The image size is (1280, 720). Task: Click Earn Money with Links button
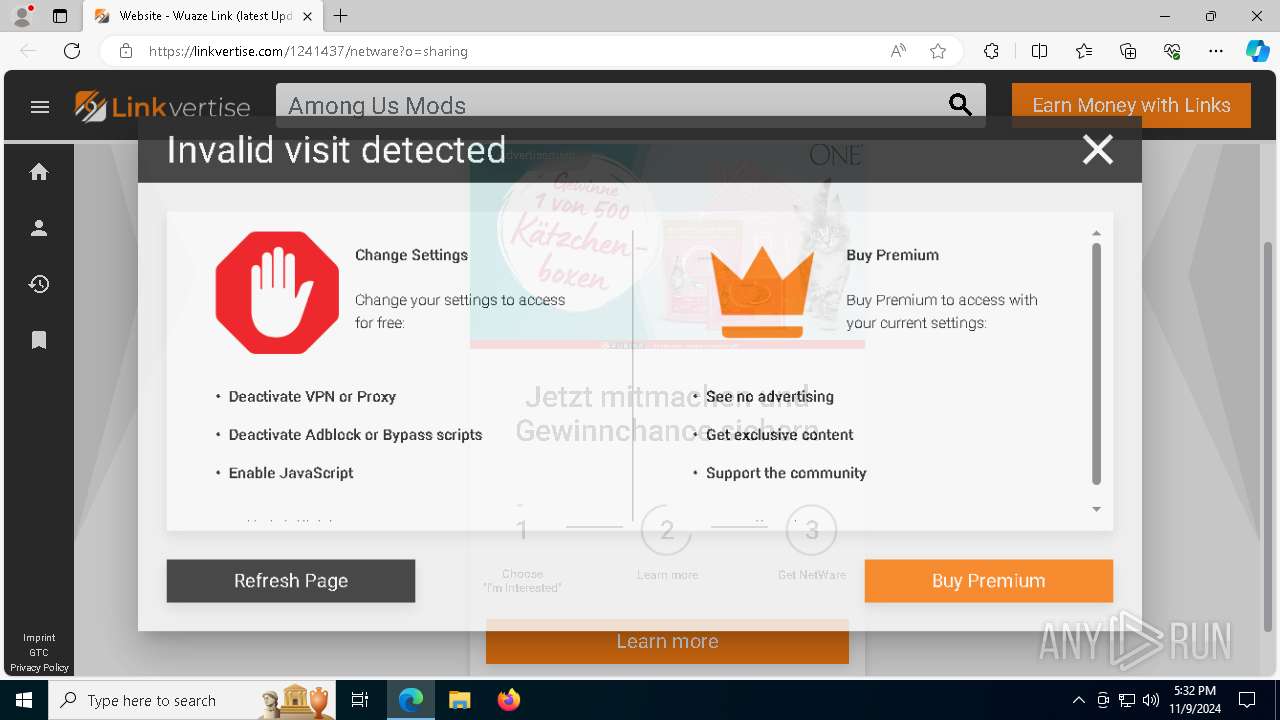coord(1131,105)
